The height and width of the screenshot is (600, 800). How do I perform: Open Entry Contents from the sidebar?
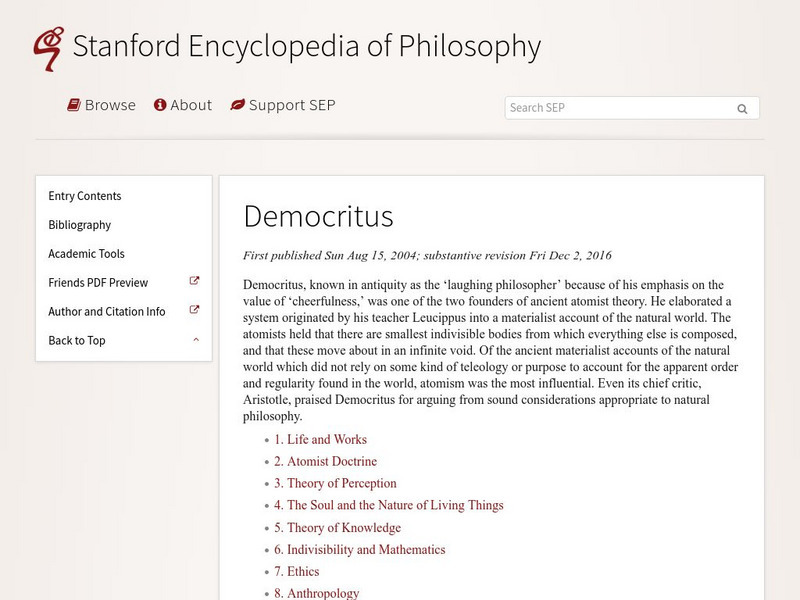[x=84, y=196]
